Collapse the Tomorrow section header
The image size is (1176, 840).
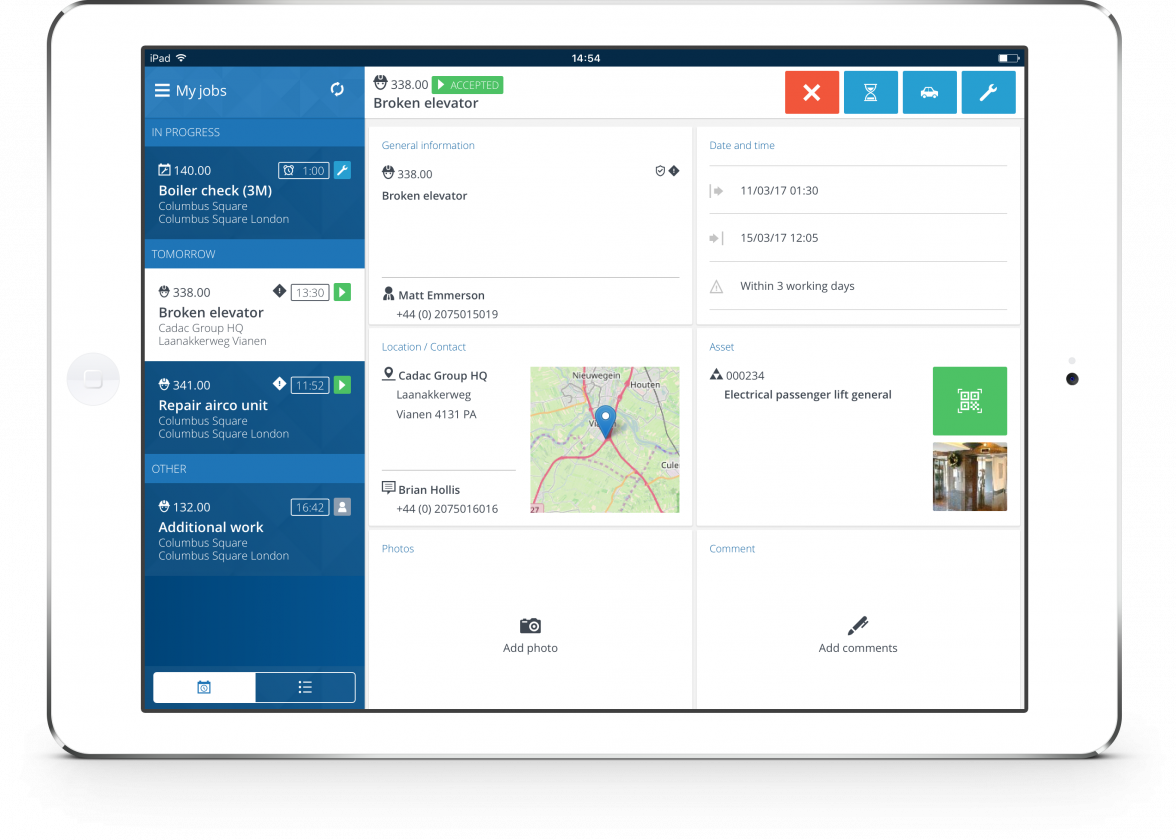(254, 253)
